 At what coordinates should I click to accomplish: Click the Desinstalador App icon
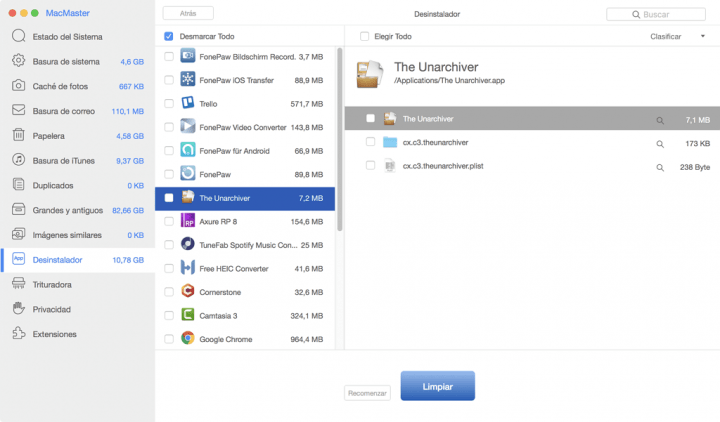pos(18,259)
